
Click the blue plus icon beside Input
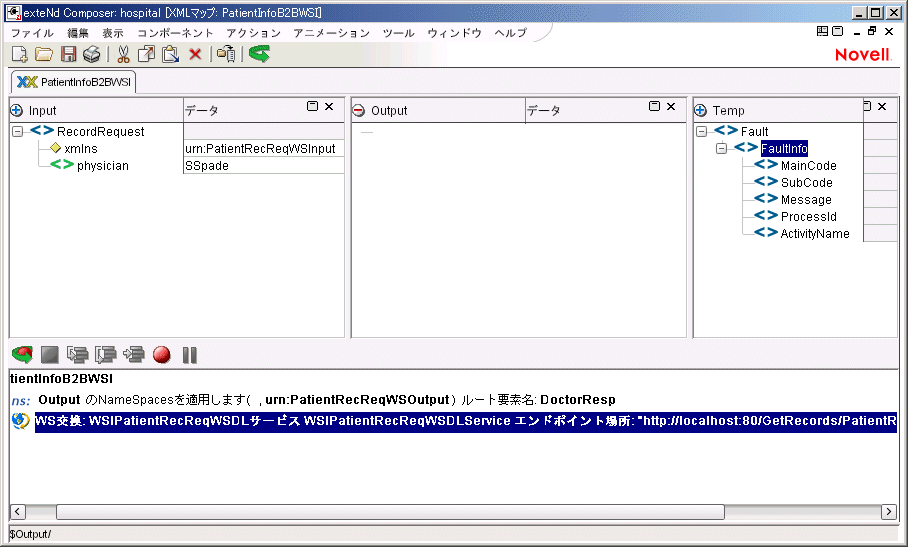[x=17, y=110]
